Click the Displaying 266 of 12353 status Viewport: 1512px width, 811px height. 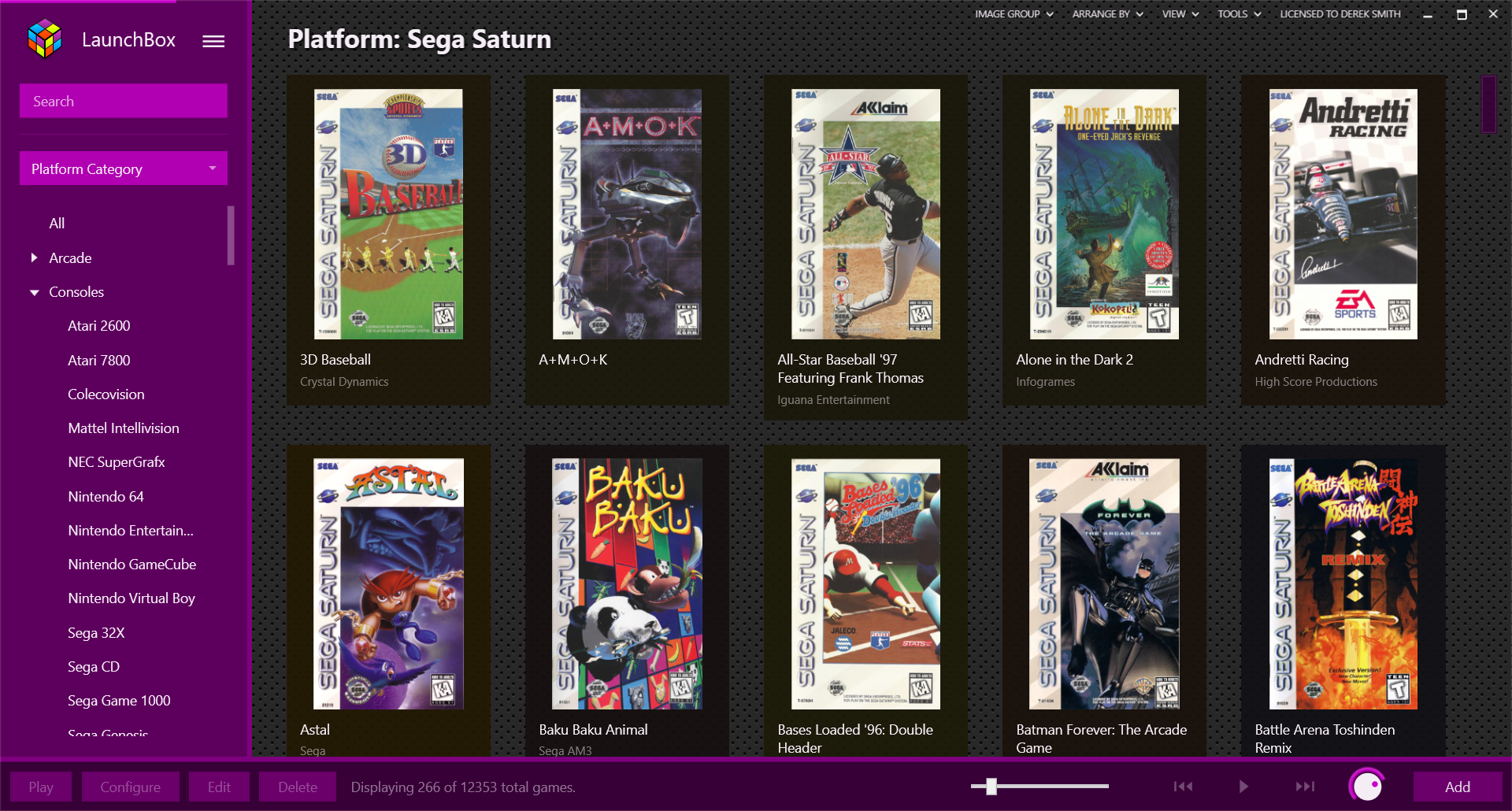pos(463,787)
